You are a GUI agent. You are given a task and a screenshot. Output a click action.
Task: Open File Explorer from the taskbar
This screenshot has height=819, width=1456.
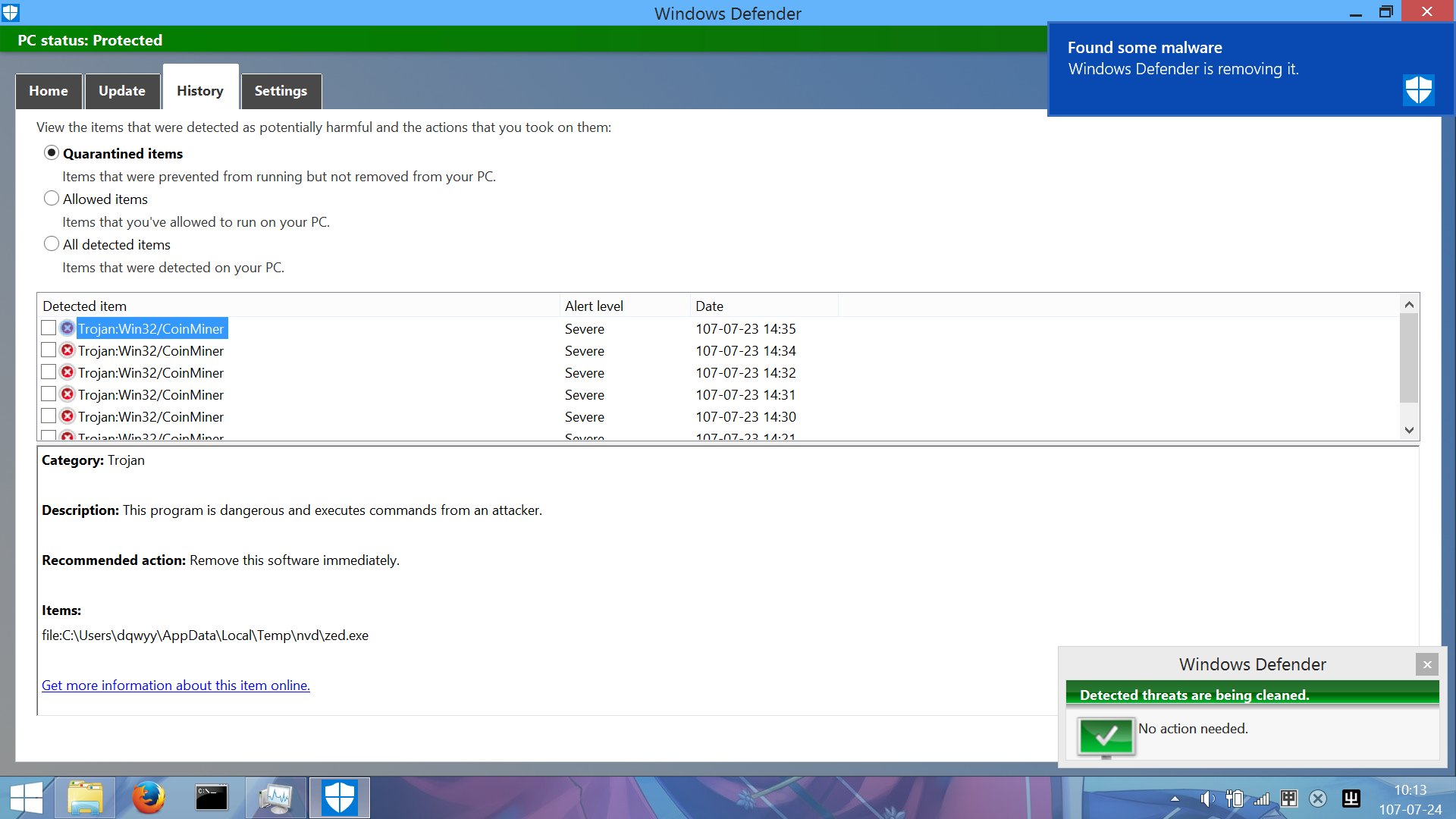point(85,798)
